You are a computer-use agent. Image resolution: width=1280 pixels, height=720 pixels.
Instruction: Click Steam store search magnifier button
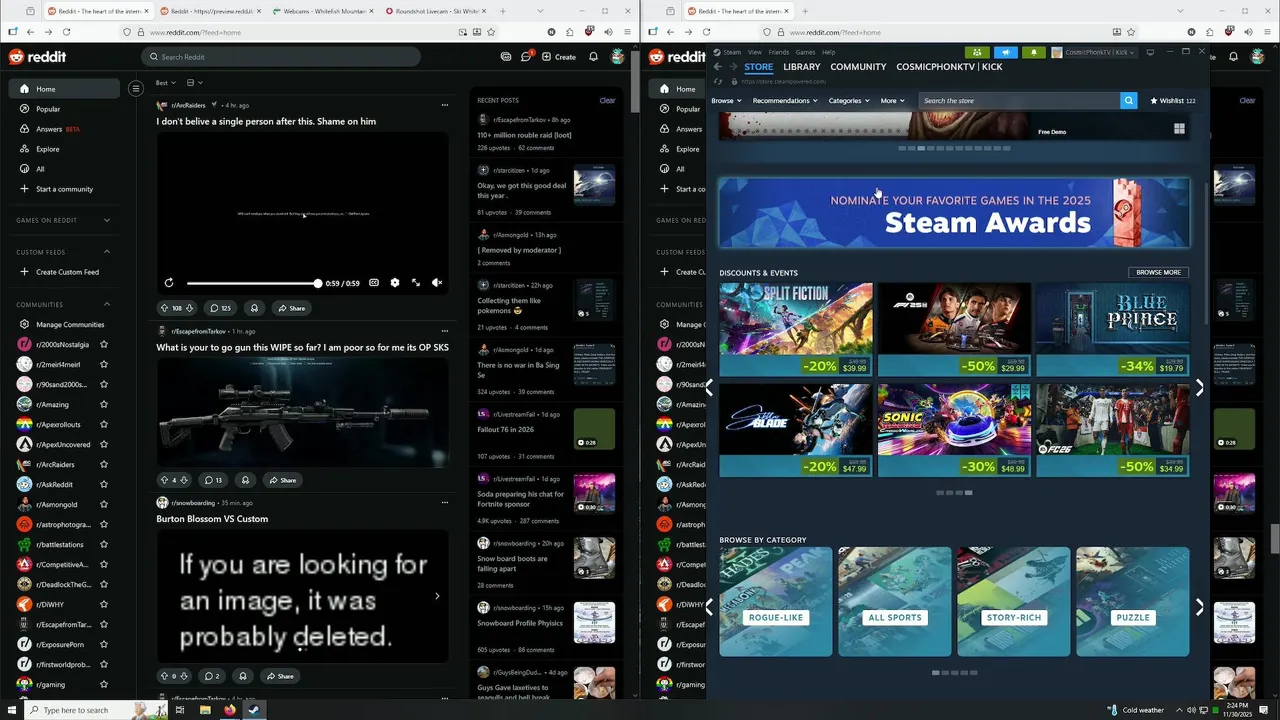tap(1129, 101)
